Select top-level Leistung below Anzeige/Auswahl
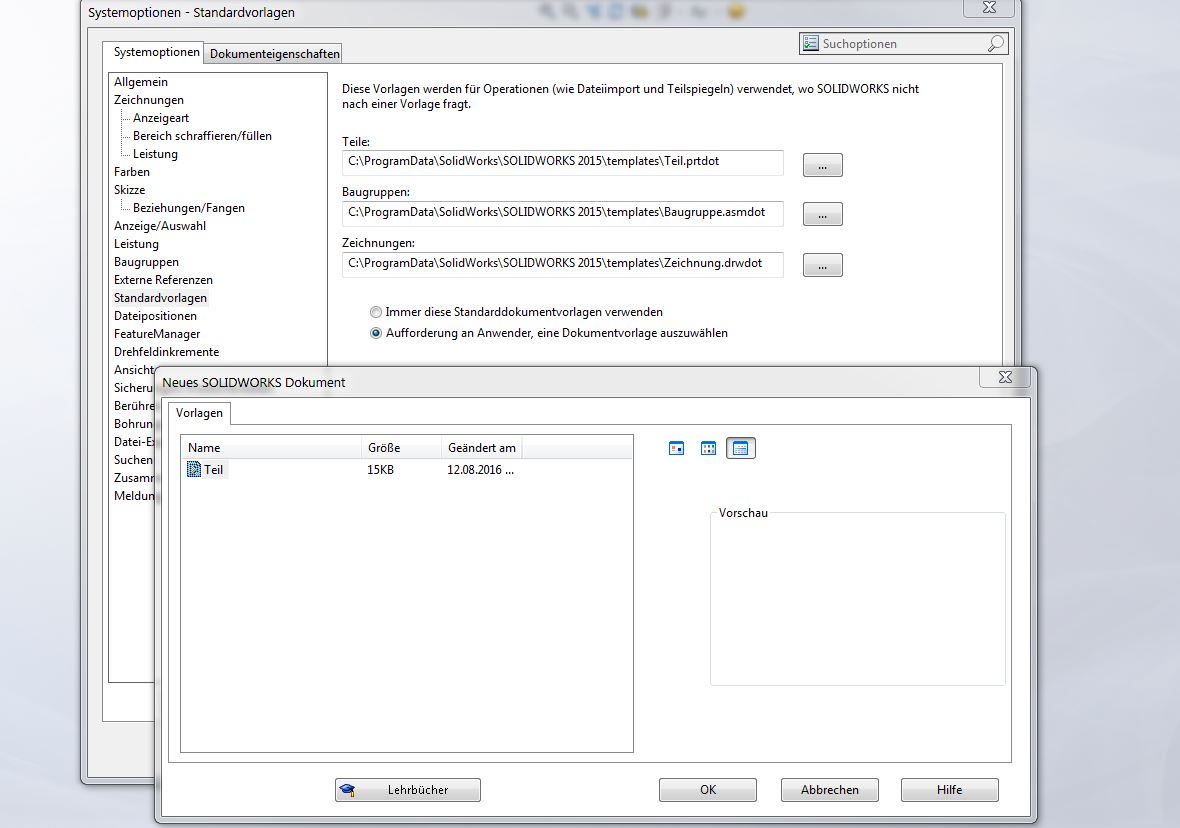Viewport: 1180px width, 828px height. tap(136, 245)
